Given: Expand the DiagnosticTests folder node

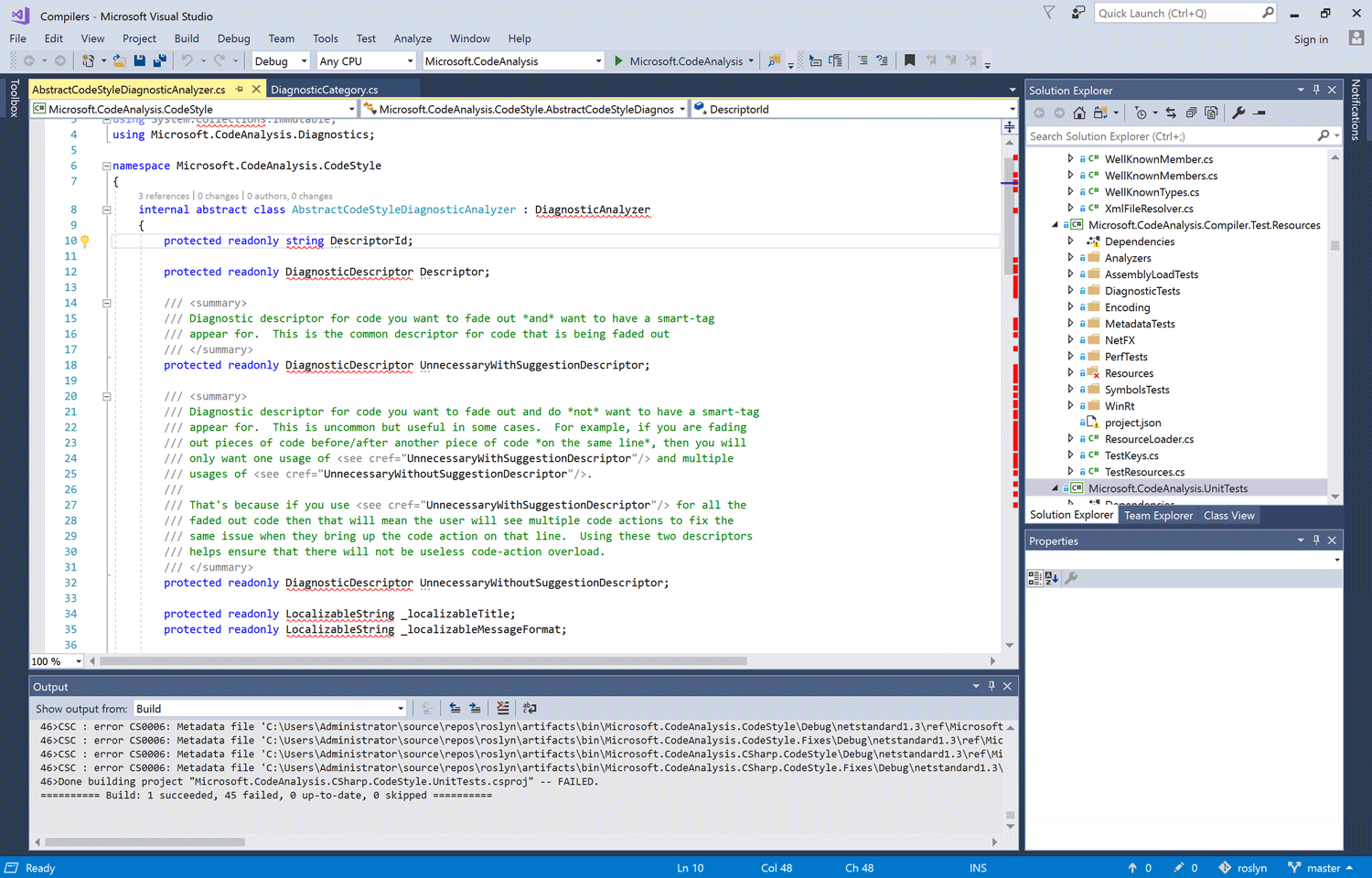Looking at the screenshot, I should (x=1070, y=291).
